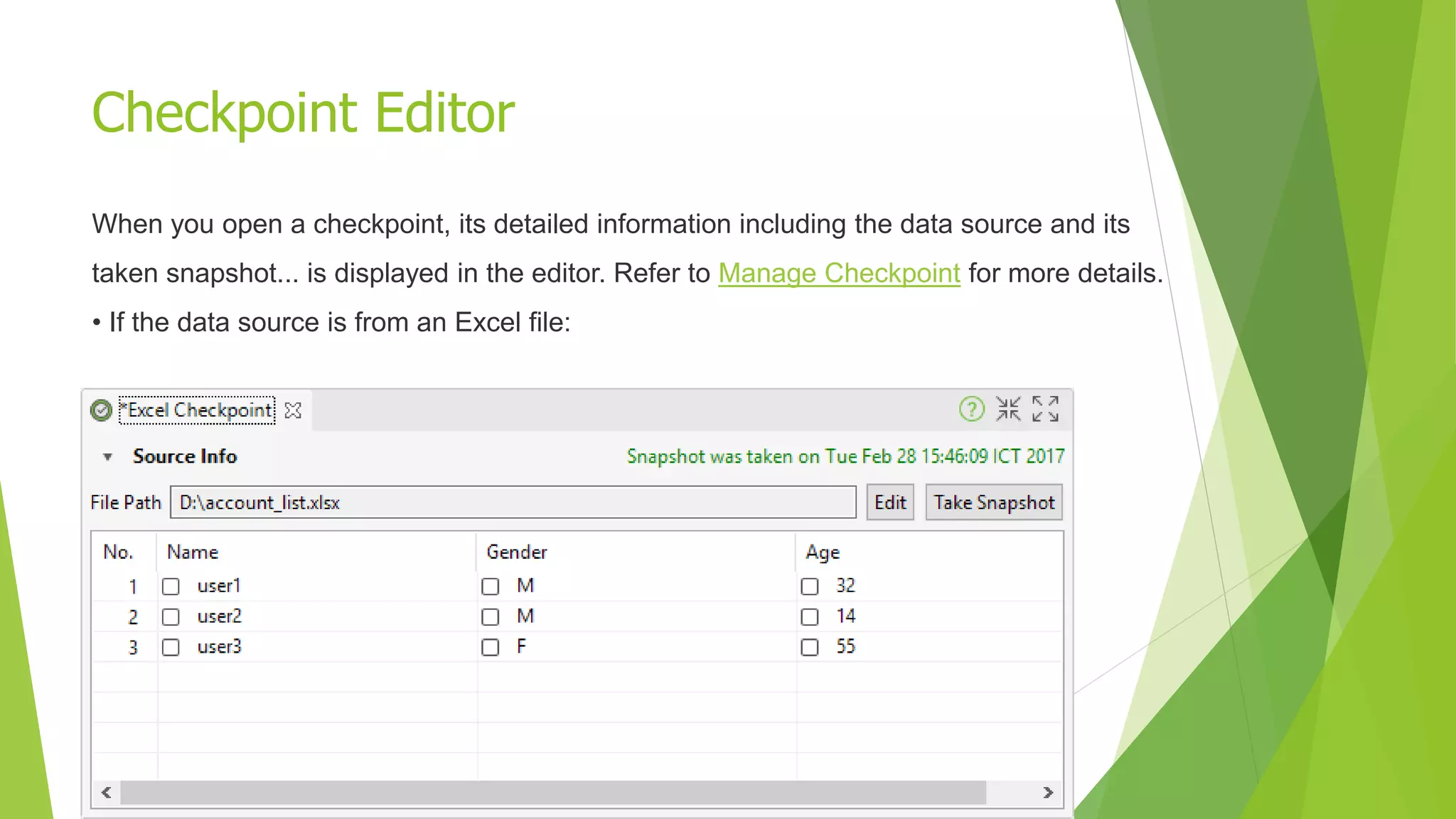The height and width of the screenshot is (819, 1456).
Task: Click row number 3 in the table
Action: [133, 648]
